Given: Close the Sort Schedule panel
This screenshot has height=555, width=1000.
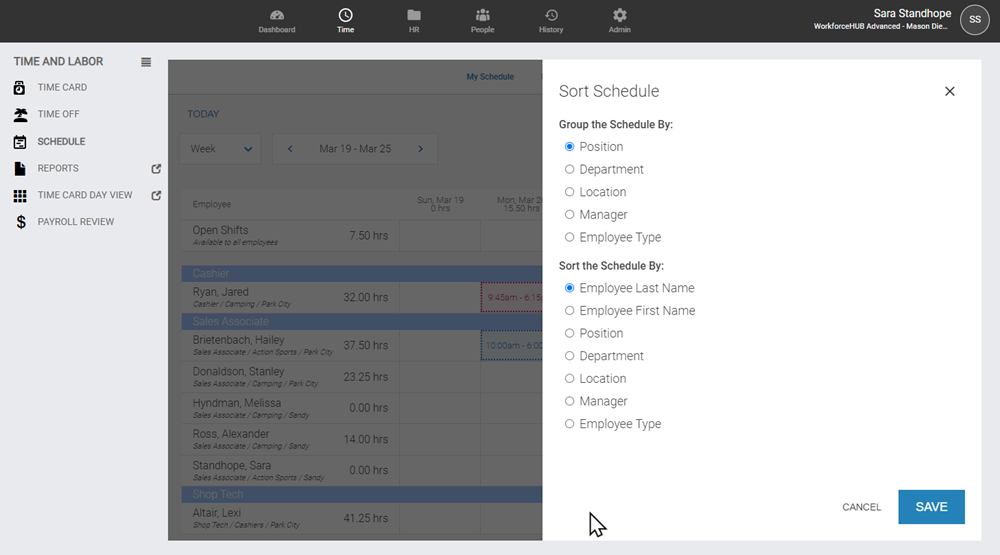Looking at the screenshot, I should coord(950,91).
